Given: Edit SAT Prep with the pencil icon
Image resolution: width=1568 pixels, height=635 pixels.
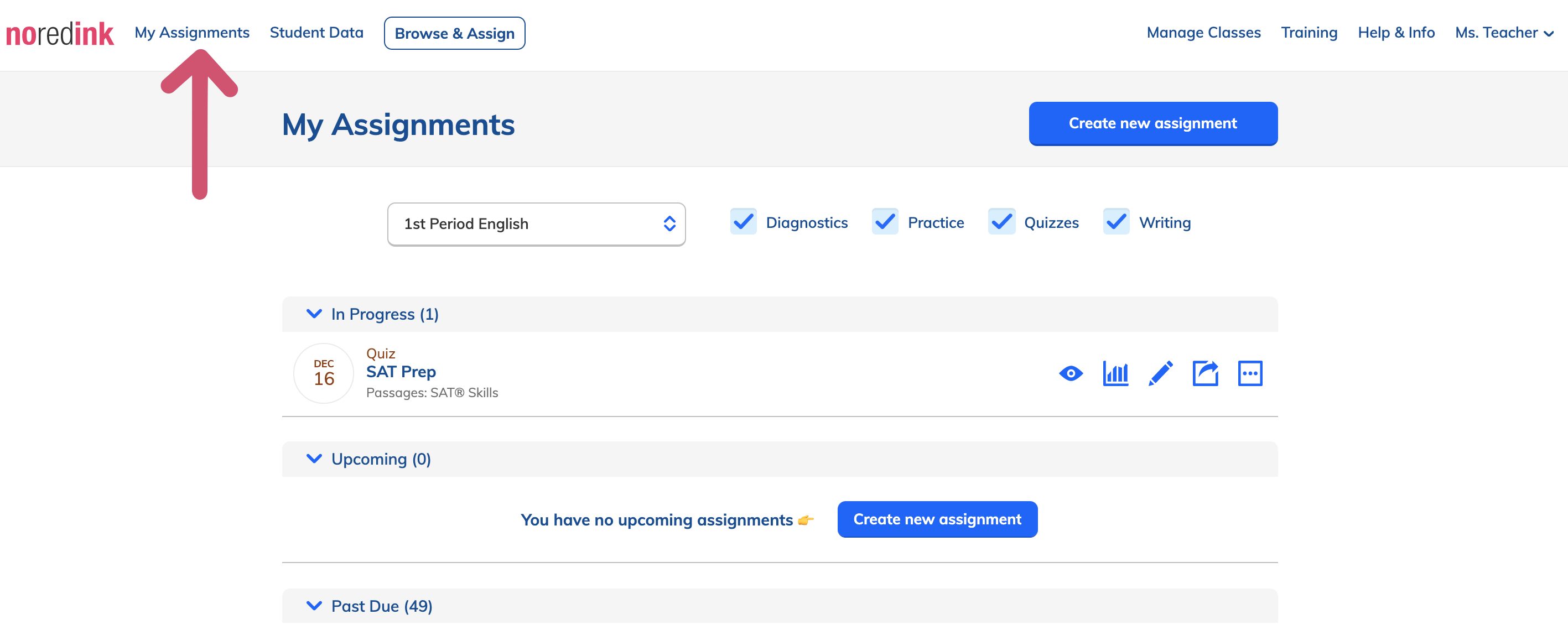Looking at the screenshot, I should 1160,373.
